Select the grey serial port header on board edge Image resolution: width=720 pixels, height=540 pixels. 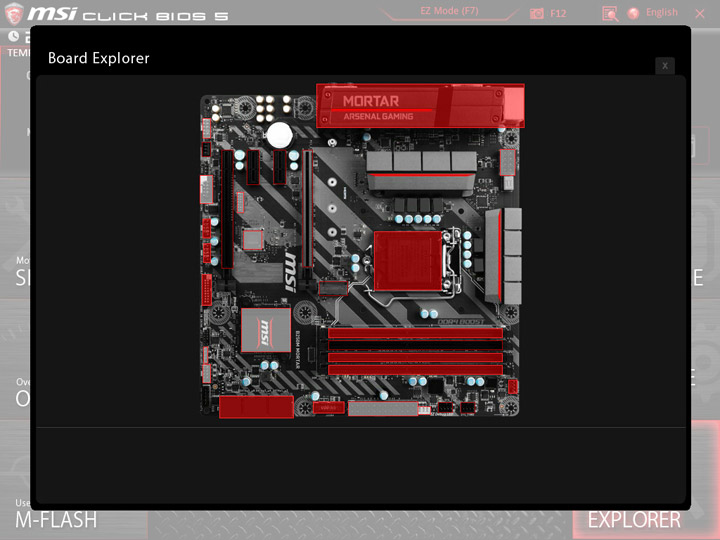tap(207, 189)
